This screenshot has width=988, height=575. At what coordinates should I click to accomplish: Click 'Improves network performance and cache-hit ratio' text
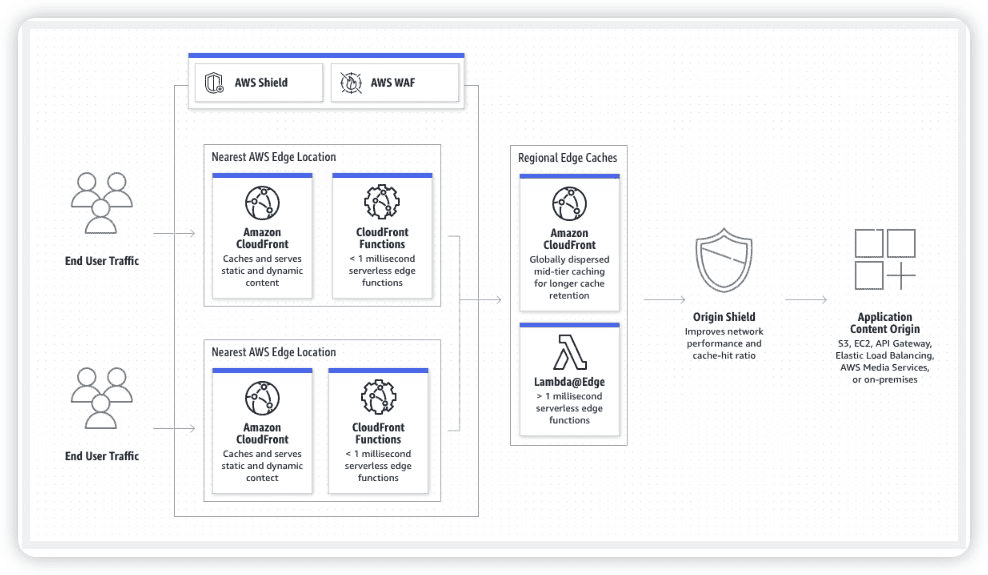[724, 343]
